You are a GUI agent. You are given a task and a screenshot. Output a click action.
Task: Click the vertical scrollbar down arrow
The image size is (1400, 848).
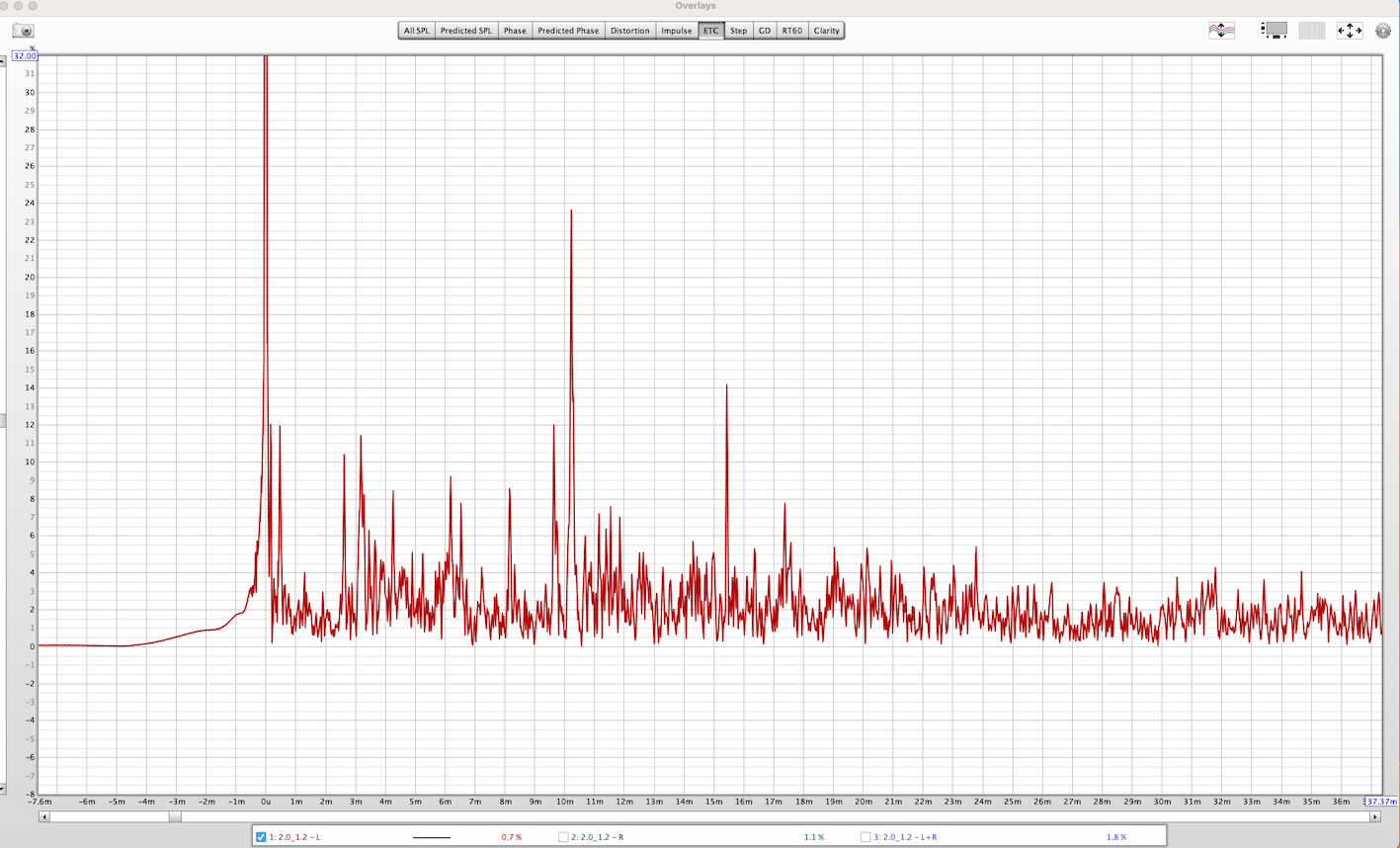click(x=2, y=789)
